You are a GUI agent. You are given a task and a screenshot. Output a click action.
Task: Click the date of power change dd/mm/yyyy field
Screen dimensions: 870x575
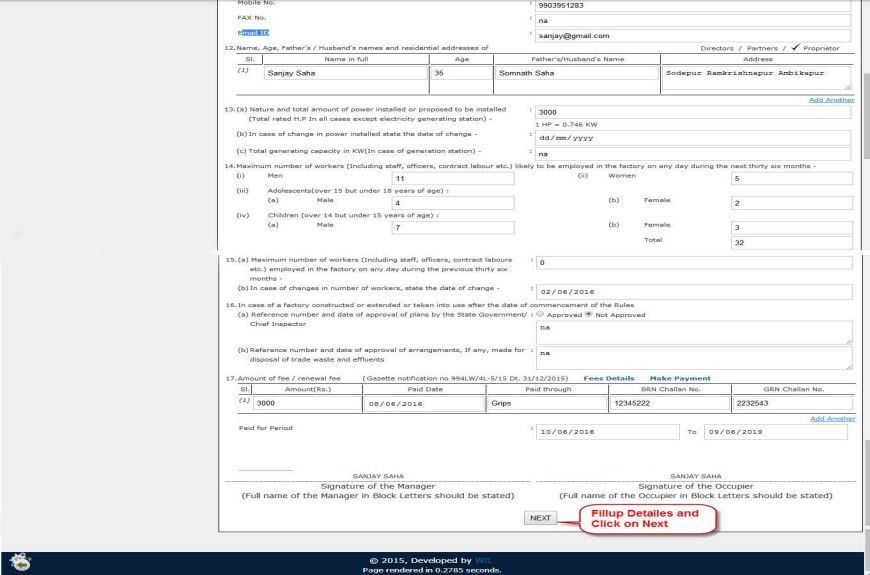pos(692,138)
